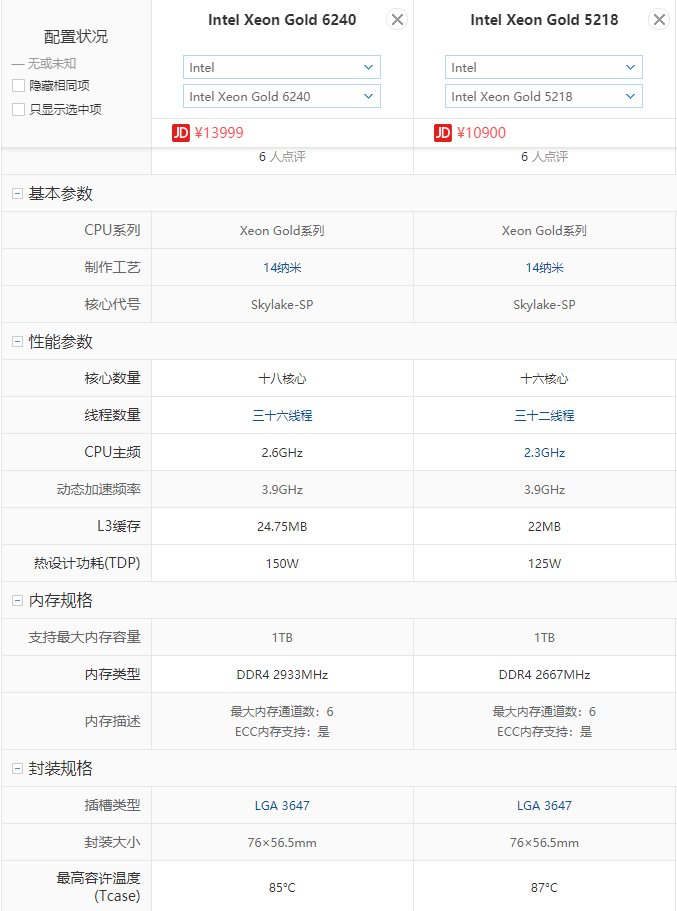Viewport: 677px width, 911px height.
Task: Click the 125W TDP value
Action: tap(545, 564)
